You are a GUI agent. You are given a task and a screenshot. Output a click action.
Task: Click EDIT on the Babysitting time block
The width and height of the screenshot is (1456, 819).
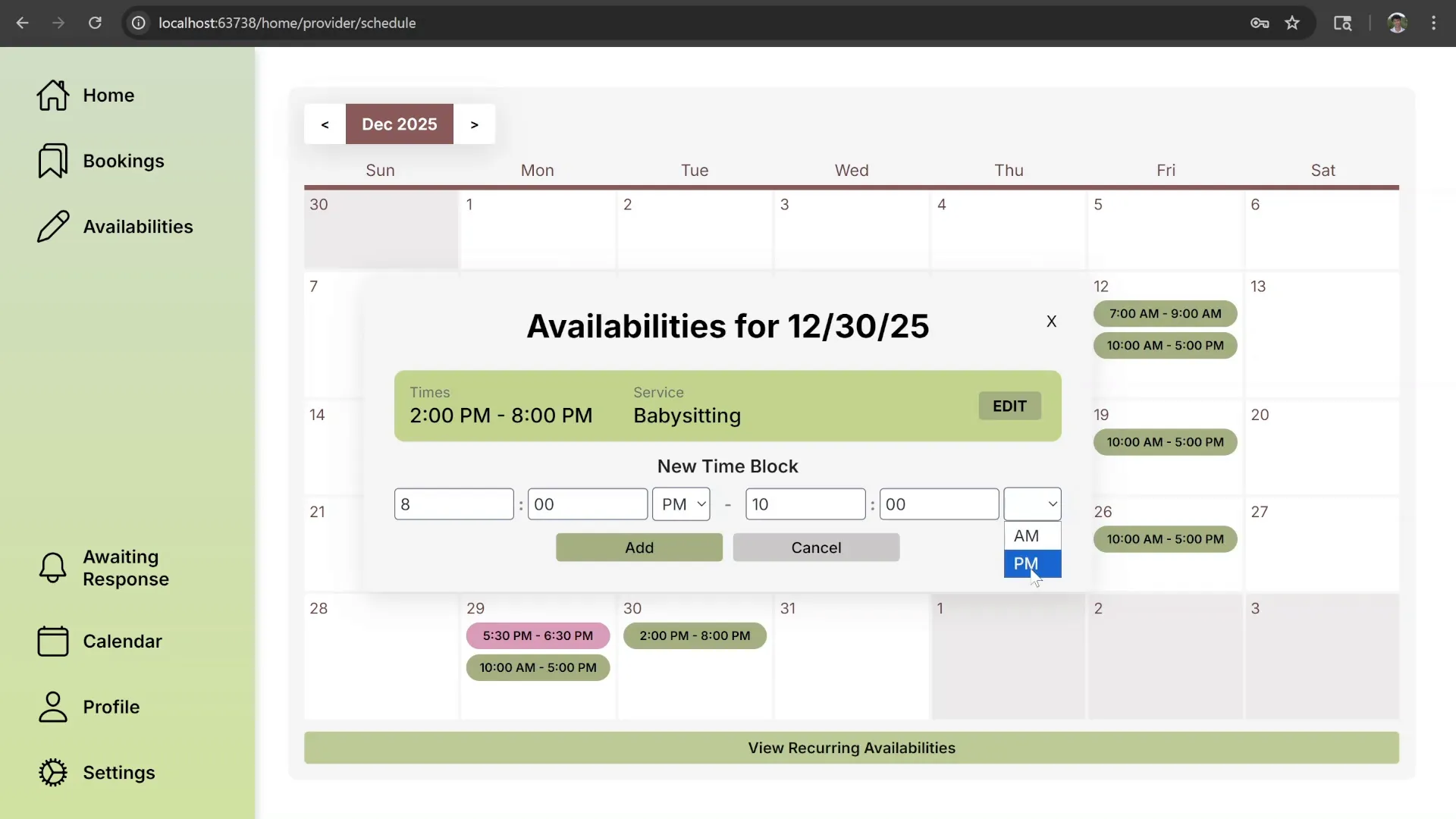coord(1009,406)
